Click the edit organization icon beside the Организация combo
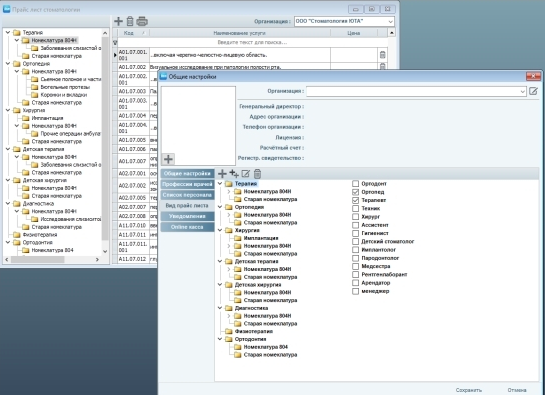Viewport: 545px width, 395px height. pyautogui.click(x=533, y=91)
